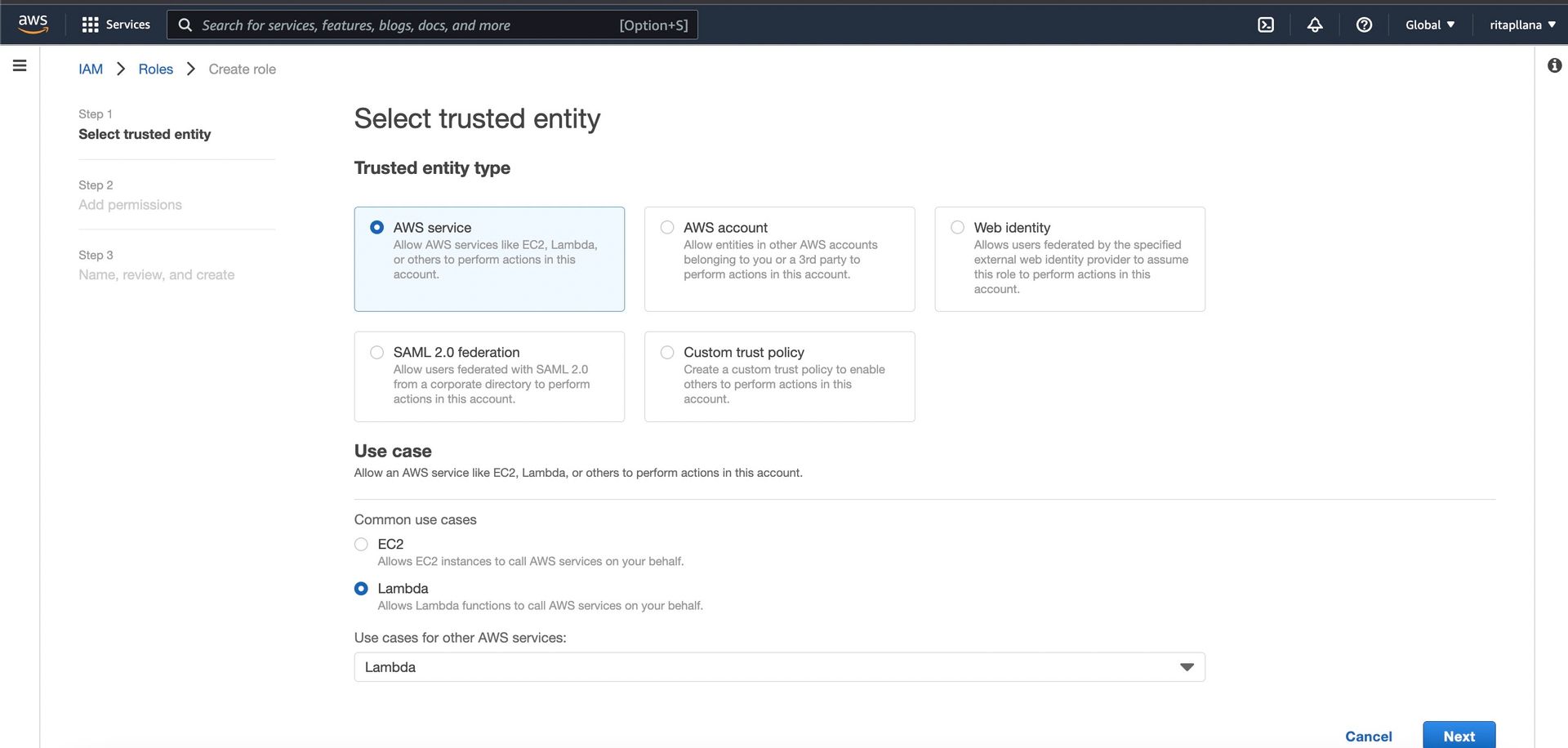Go to the Roles breadcrumb link
Image resolution: width=1568 pixels, height=748 pixels.
coord(156,69)
